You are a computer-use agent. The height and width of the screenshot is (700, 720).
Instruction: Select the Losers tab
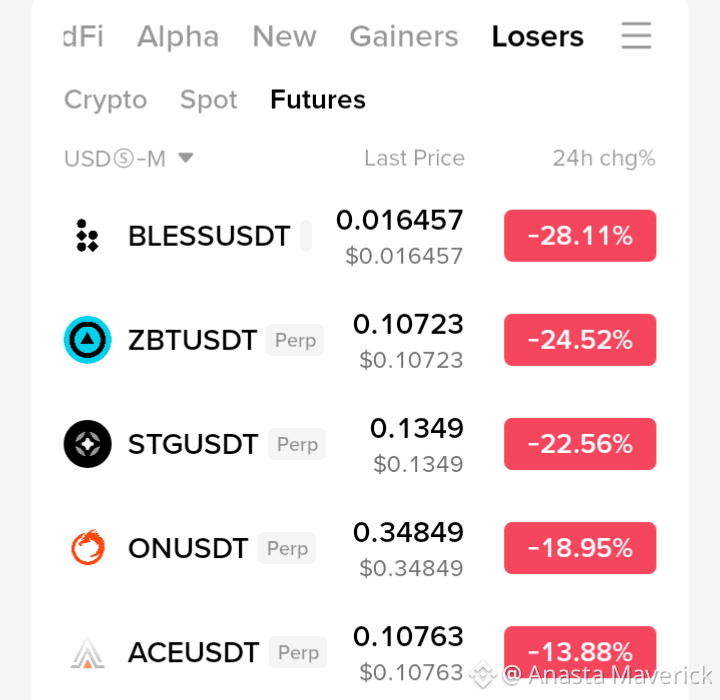click(538, 36)
